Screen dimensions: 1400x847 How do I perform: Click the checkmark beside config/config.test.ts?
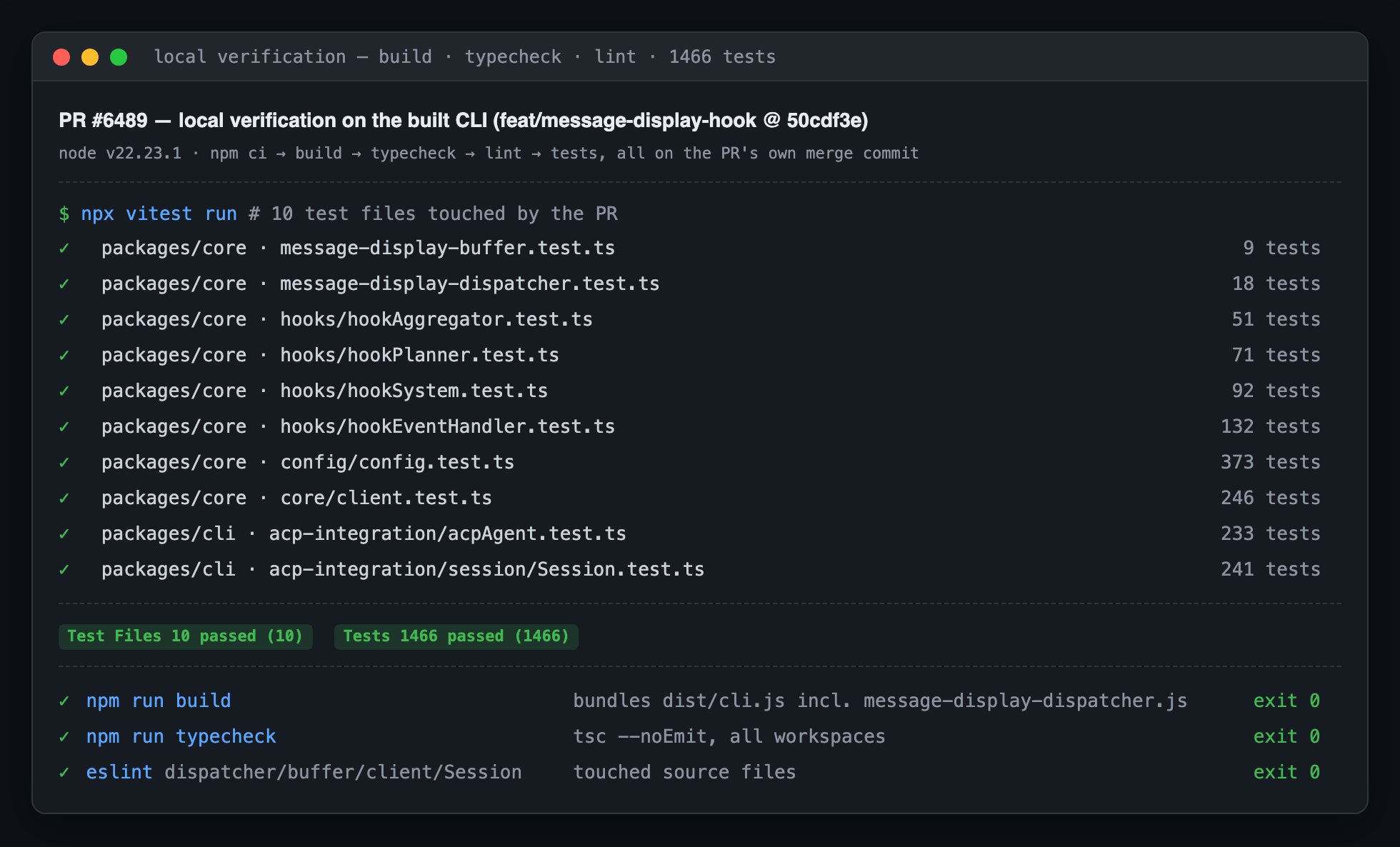coord(64,462)
